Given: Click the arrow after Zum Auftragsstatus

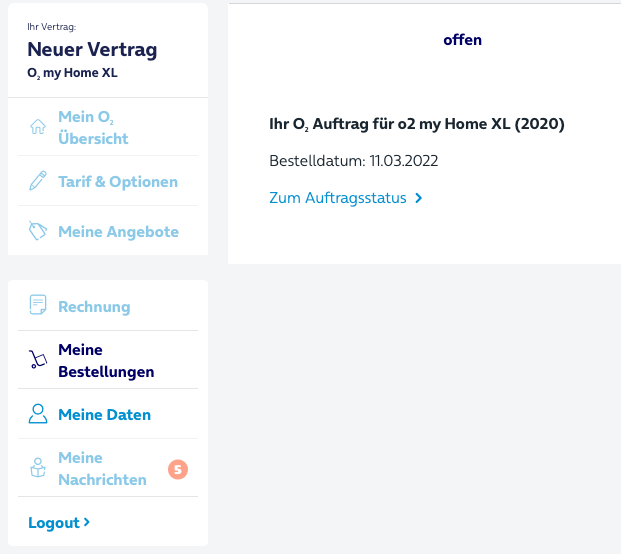Looking at the screenshot, I should [419, 198].
